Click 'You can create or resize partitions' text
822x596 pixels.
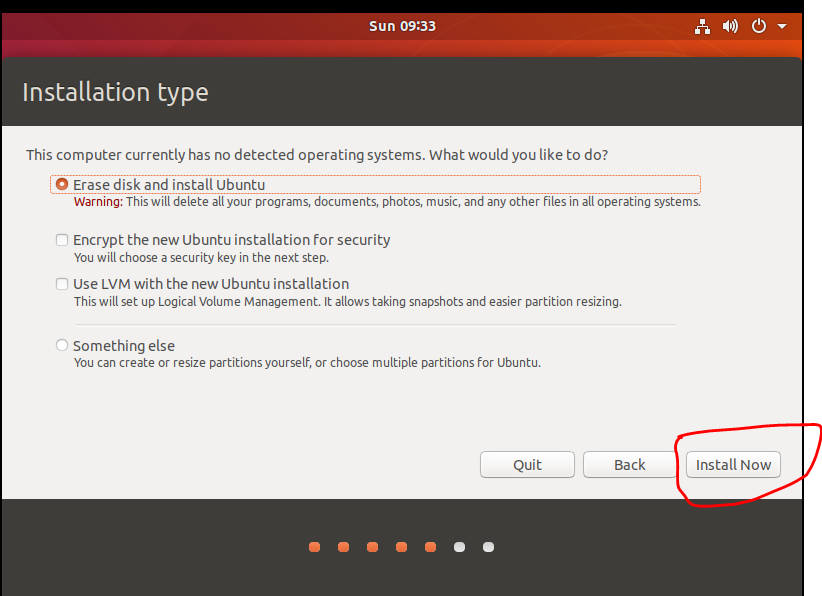pos(307,363)
